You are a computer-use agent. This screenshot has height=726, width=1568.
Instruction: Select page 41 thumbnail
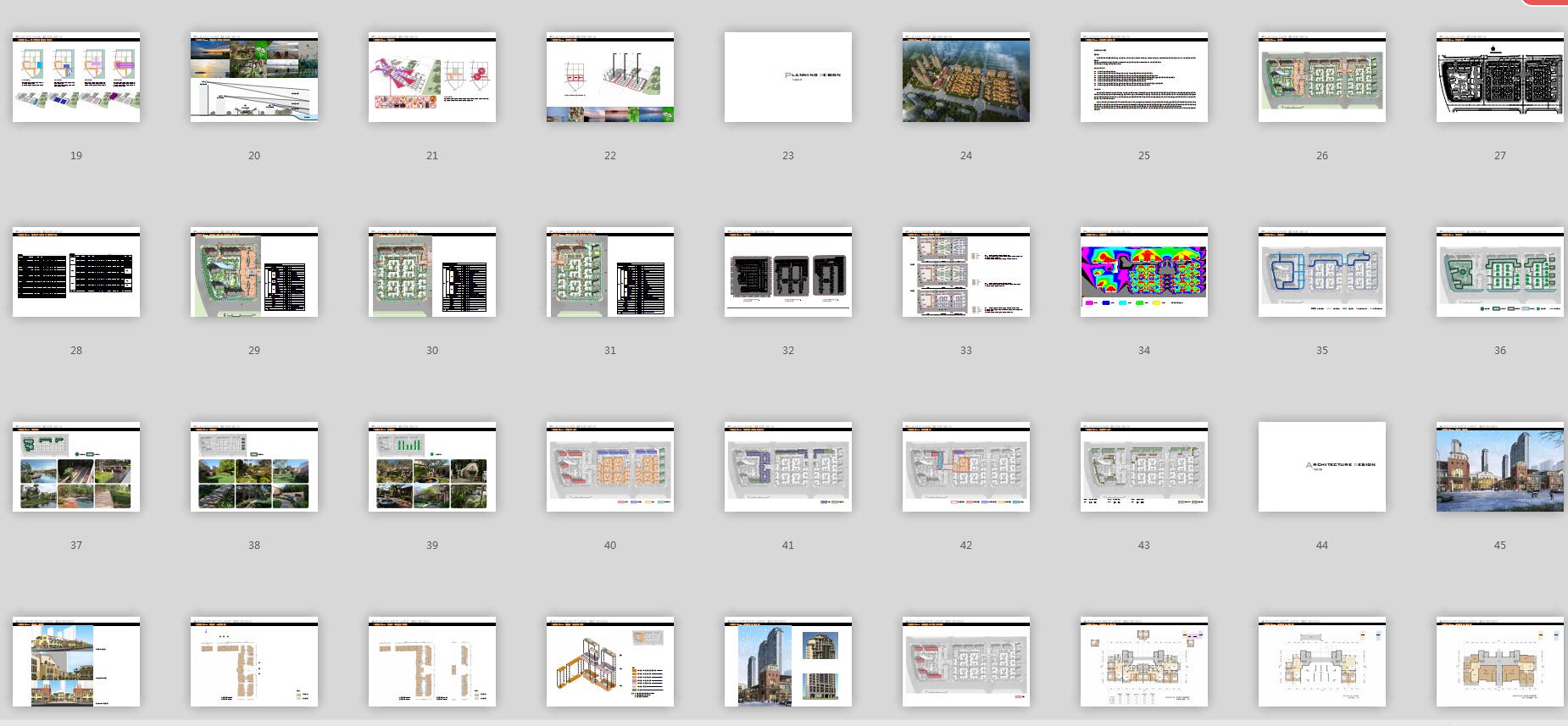[x=788, y=467]
